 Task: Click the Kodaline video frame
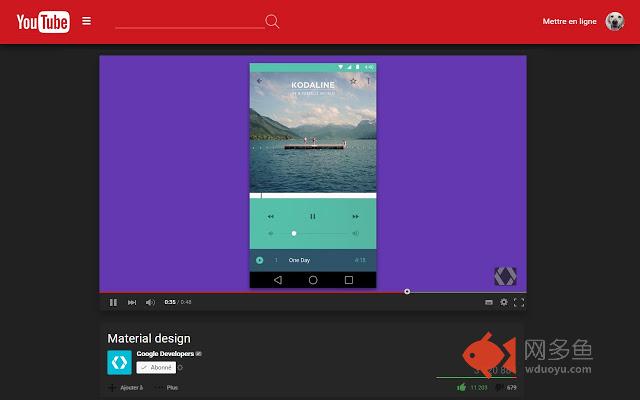pyautogui.click(x=313, y=174)
